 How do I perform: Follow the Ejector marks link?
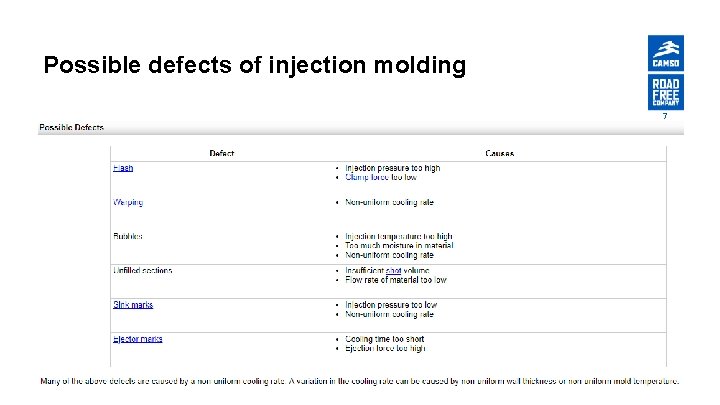(x=138, y=339)
